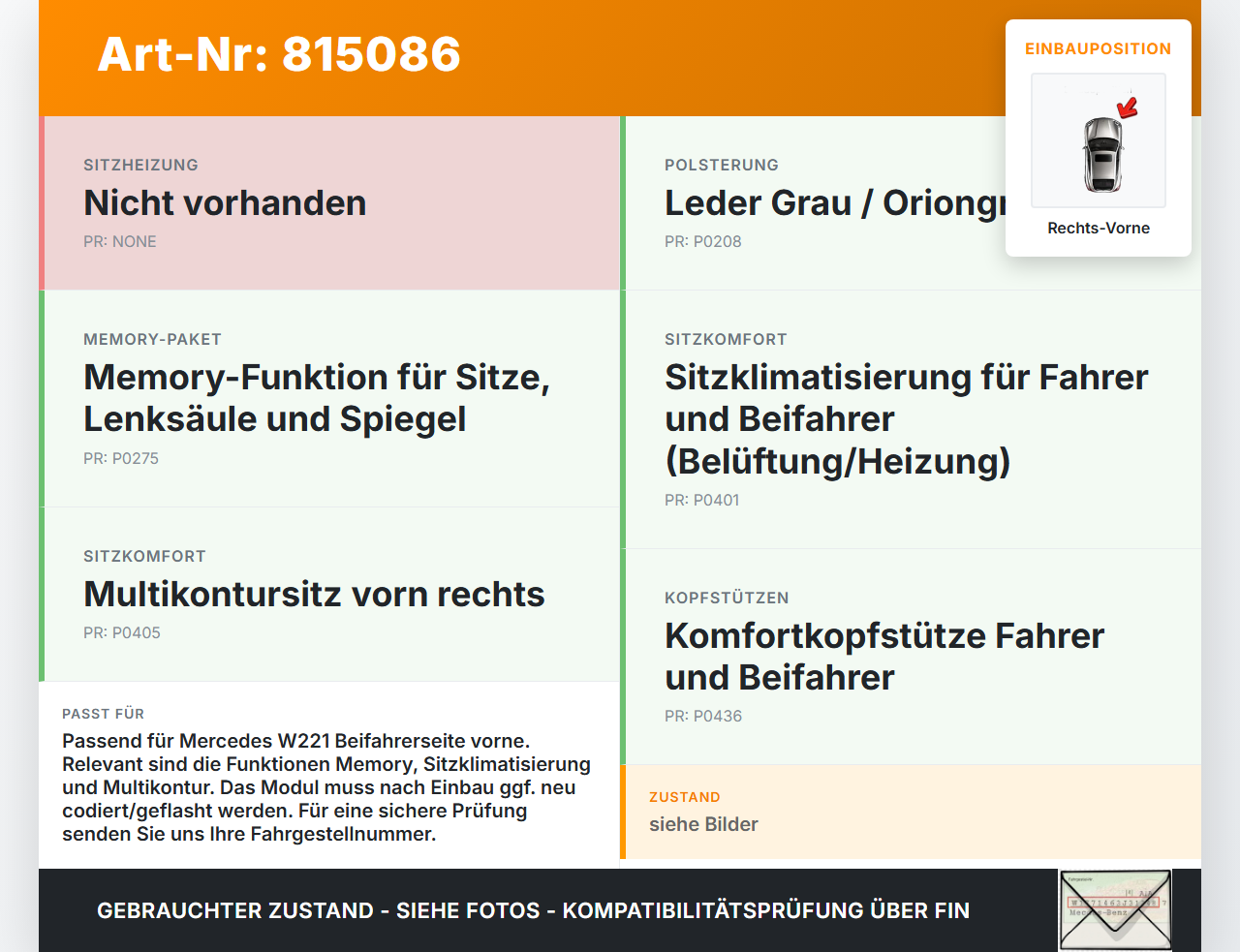Click the Sitzklimatisierung für Fahrer und Beifahrer card
The height and width of the screenshot is (952, 1240).
[911, 419]
